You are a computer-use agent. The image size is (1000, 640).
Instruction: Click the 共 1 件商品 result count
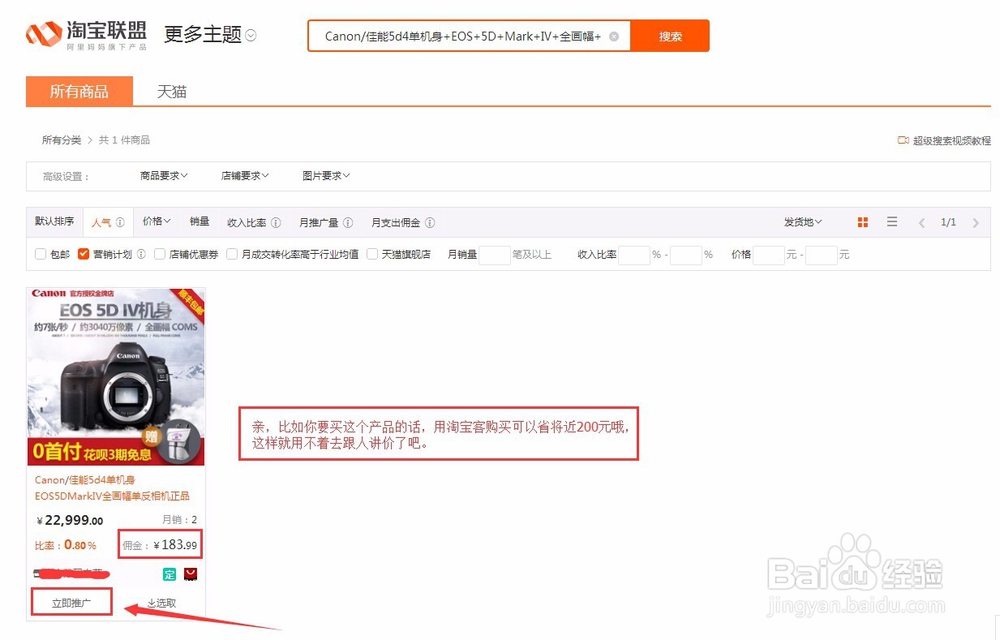(x=124, y=140)
